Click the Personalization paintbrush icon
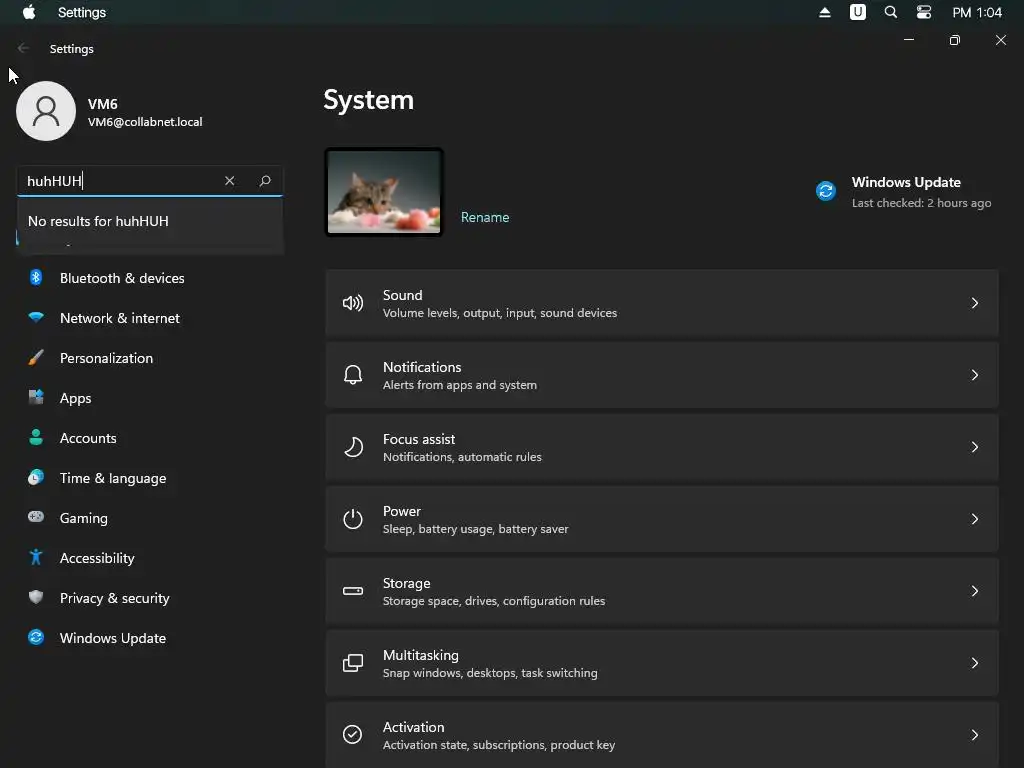 [36, 357]
